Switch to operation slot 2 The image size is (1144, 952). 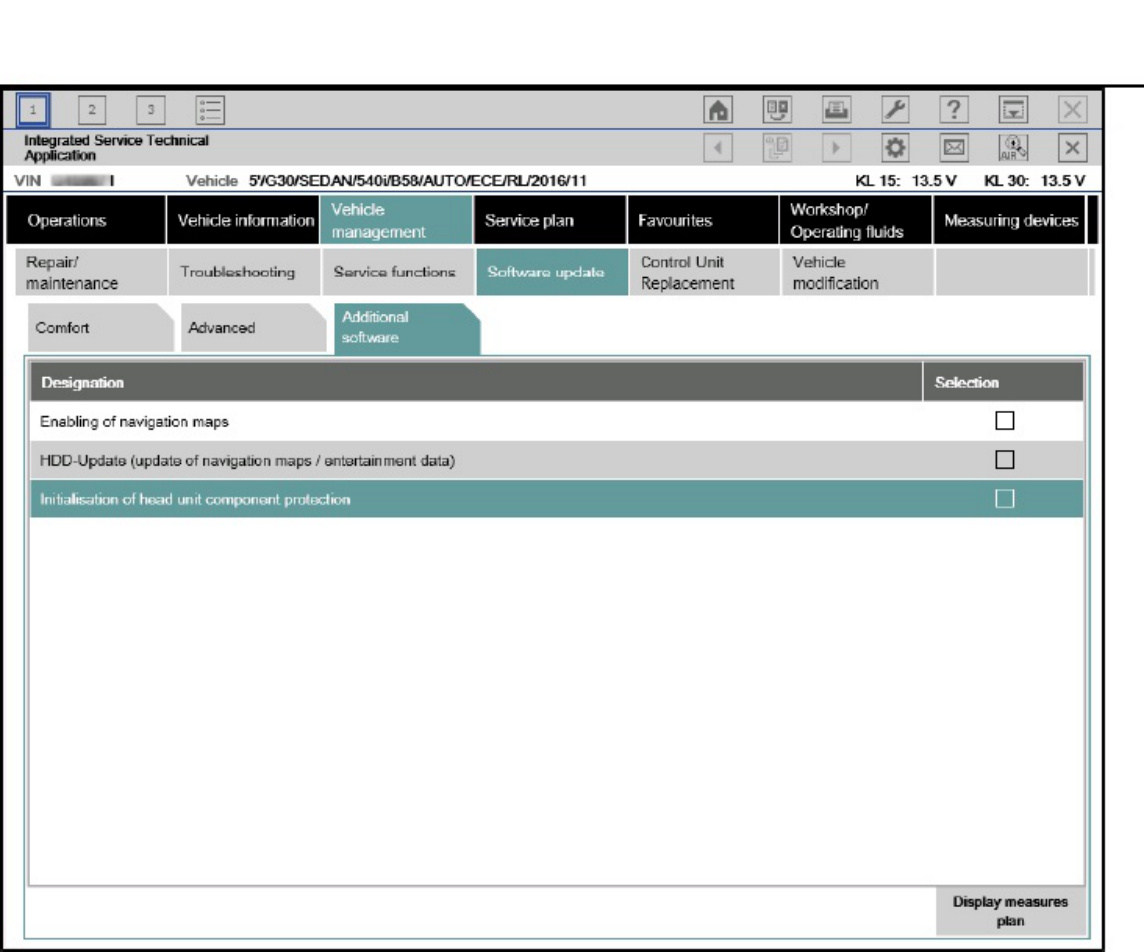tap(92, 110)
